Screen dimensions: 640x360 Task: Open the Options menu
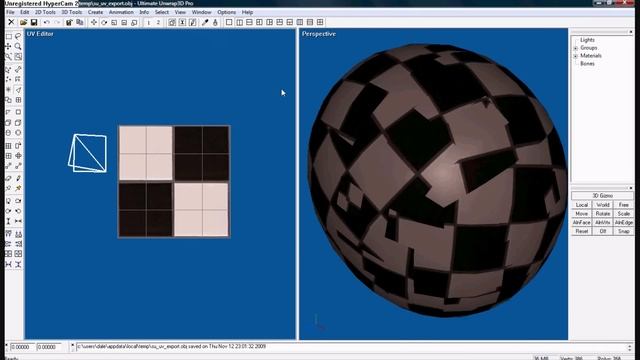[x=227, y=12]
